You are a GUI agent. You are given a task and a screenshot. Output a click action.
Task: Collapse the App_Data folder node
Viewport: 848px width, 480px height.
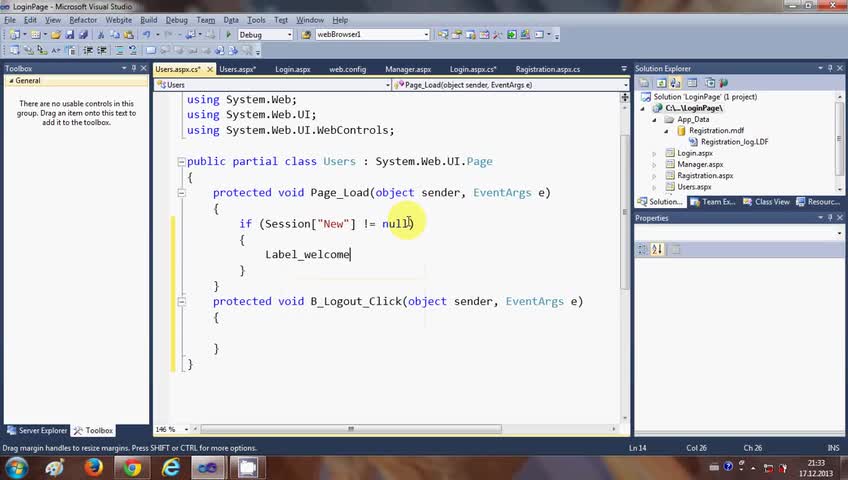654,119
